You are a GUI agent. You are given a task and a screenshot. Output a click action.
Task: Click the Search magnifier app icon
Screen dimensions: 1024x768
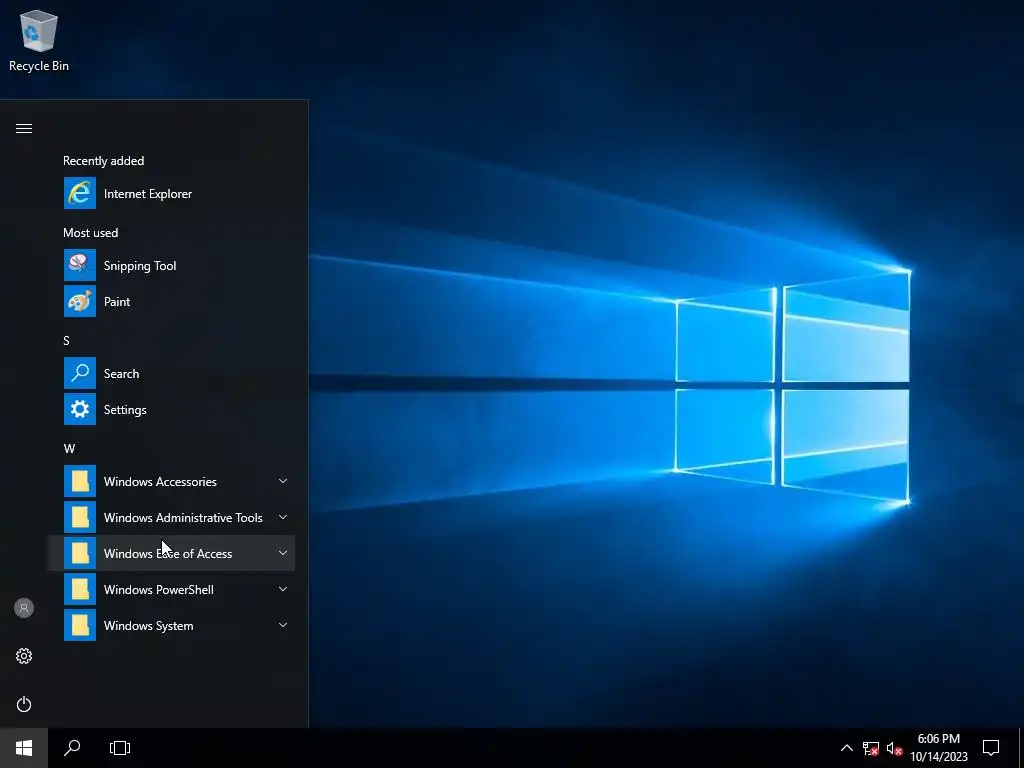pos(80,373)
